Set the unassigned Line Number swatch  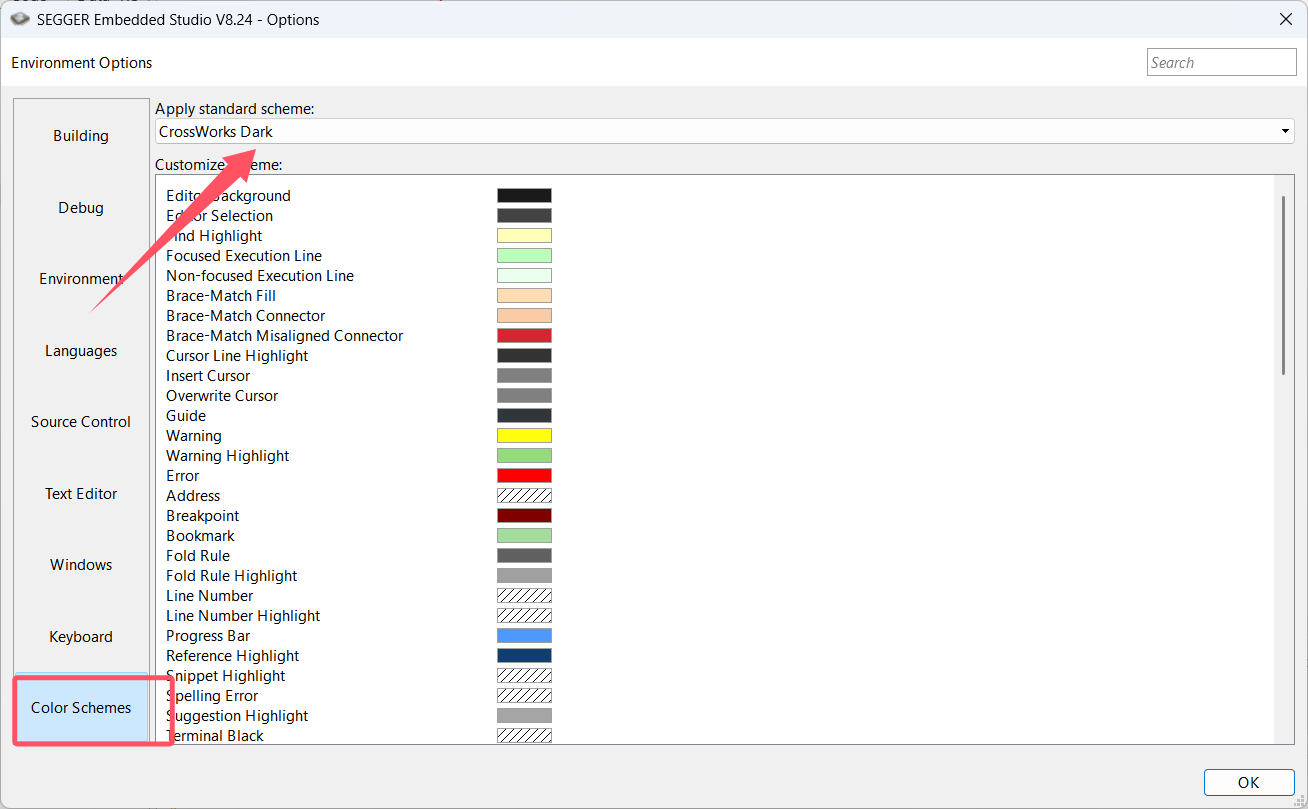point(524,596)
